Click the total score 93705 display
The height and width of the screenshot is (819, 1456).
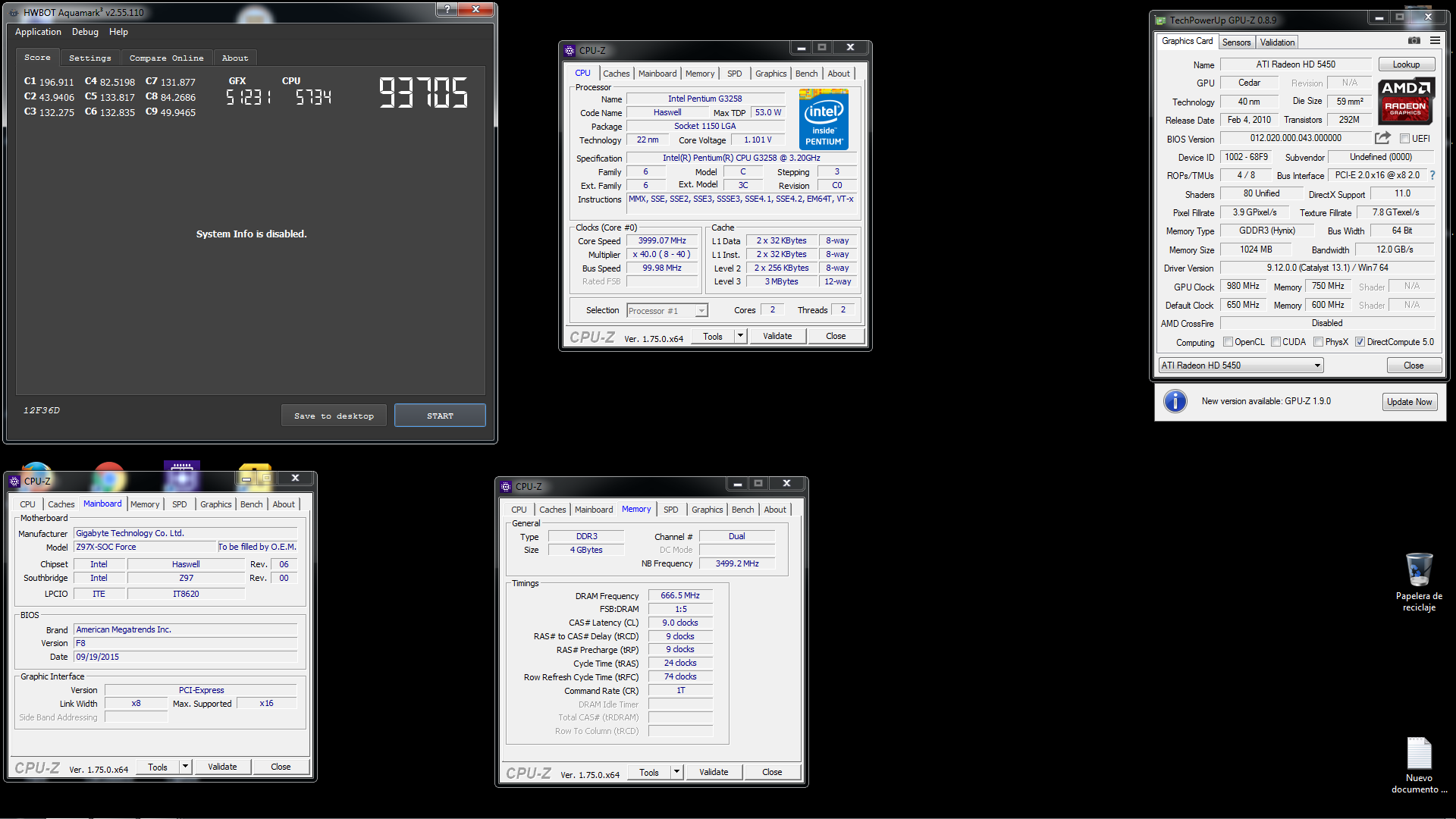pyautogui.click(x=423, y=93)
